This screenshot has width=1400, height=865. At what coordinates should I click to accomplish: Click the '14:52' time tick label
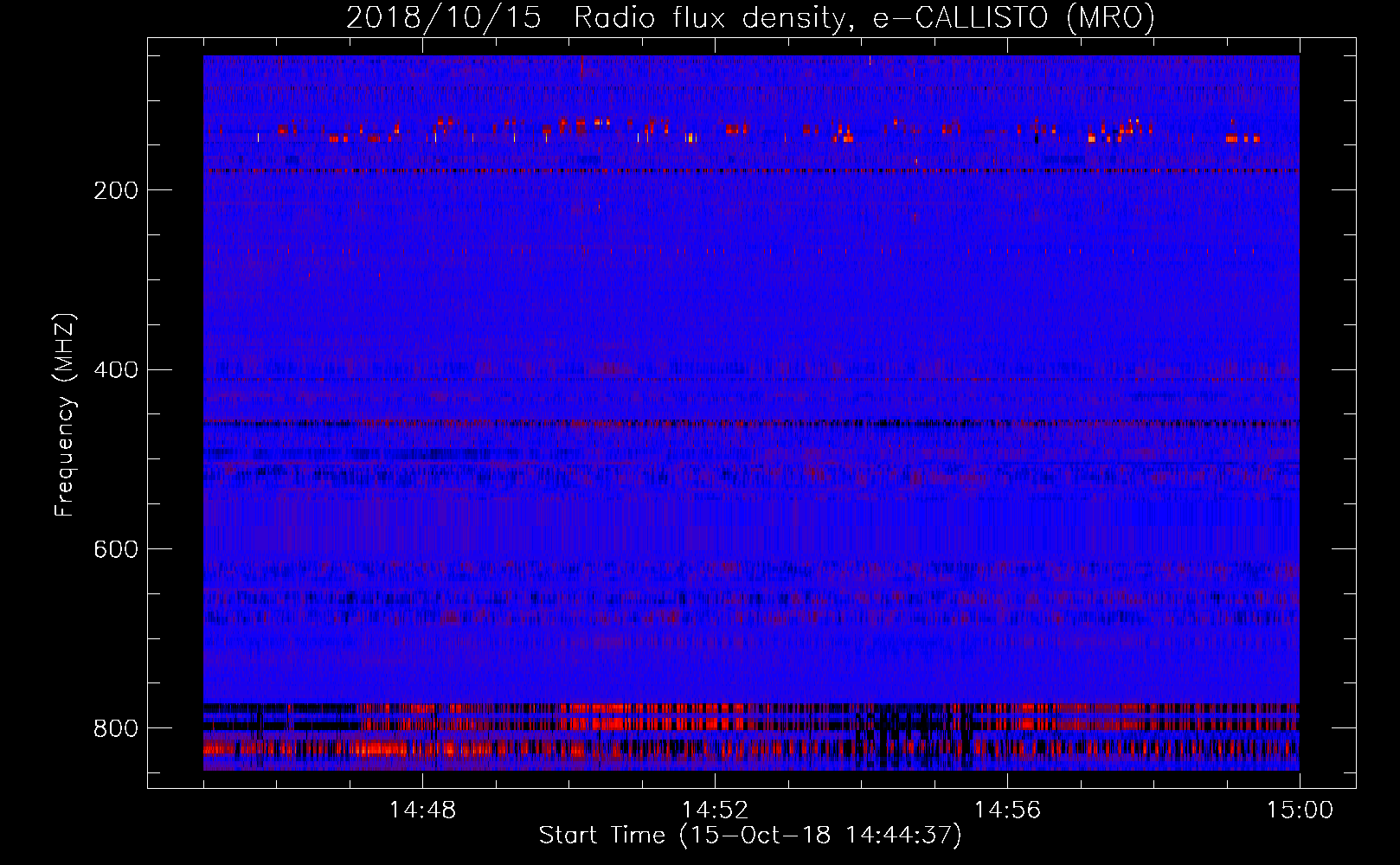coord(715,811)
